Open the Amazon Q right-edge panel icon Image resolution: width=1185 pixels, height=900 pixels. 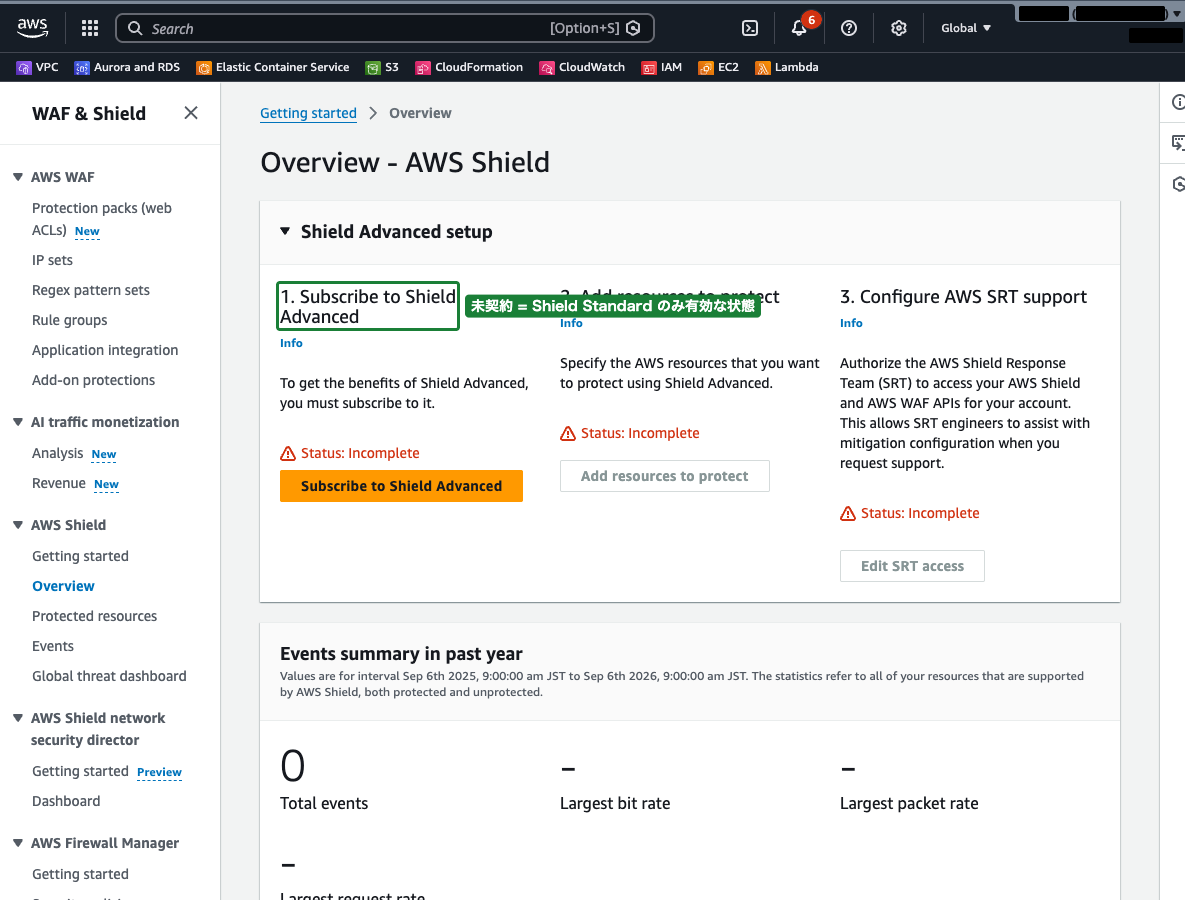tap(1177, 184)
